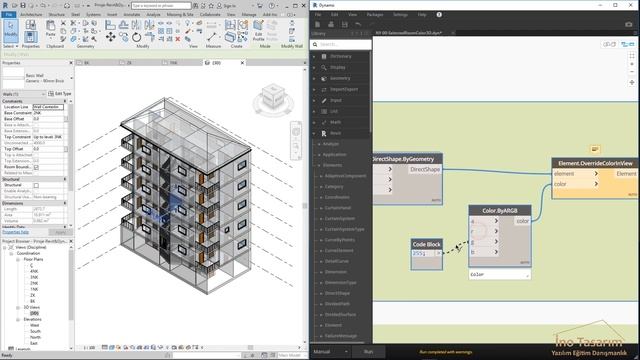
Task: Click the Location Line value field
Action: 48,107
